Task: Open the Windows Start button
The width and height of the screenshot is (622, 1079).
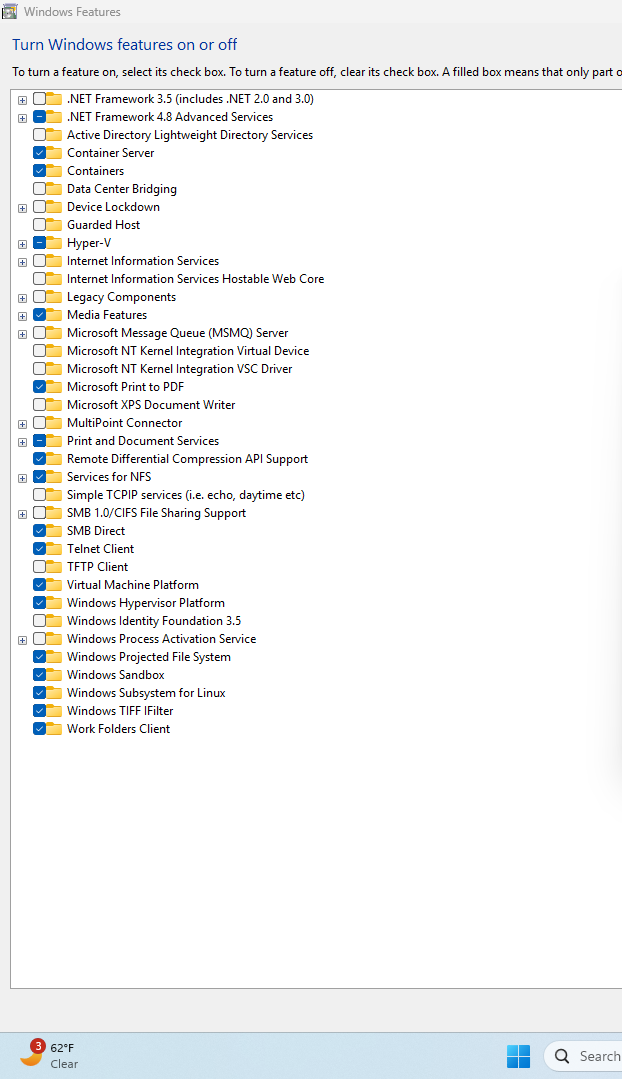Action: [518, 1056]
